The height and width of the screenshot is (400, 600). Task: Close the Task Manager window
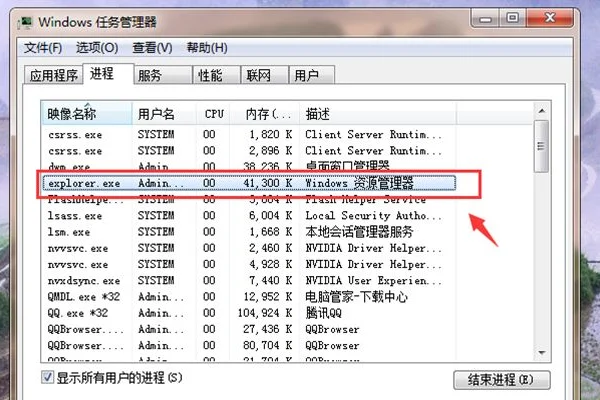(x=549, y=18)
